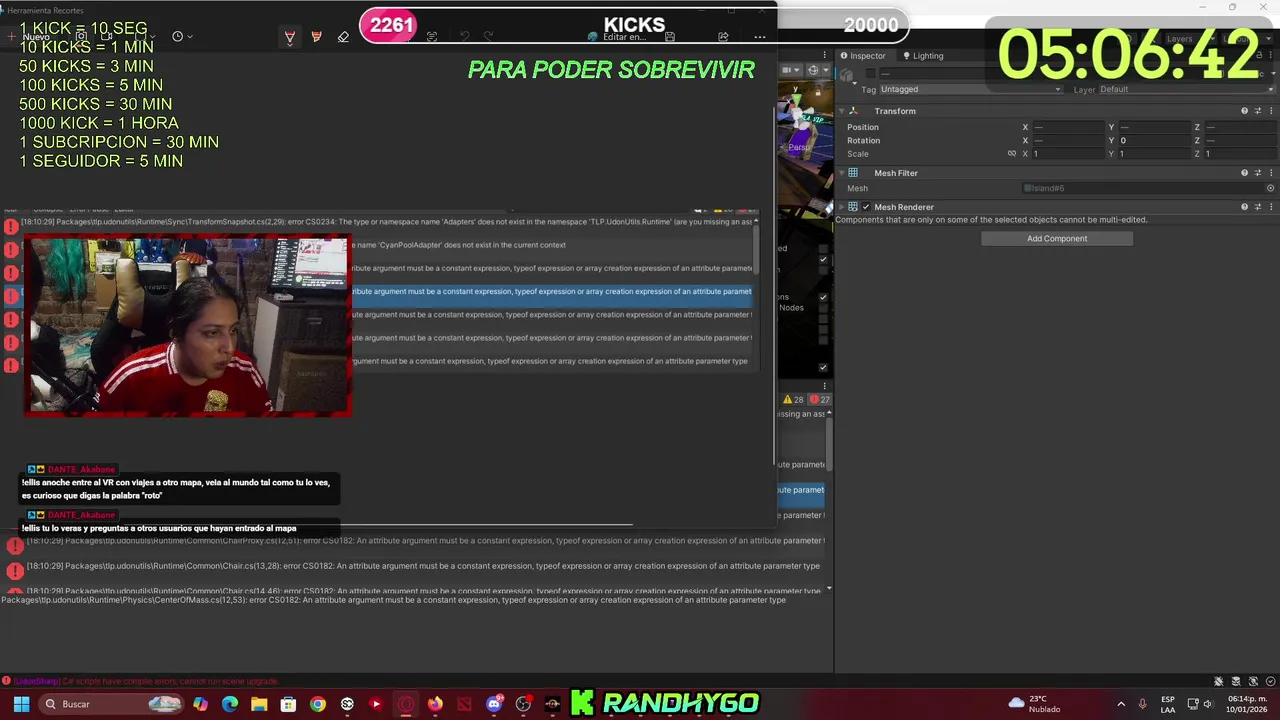Toggle the constrained proportions link on Scale

1012,154
